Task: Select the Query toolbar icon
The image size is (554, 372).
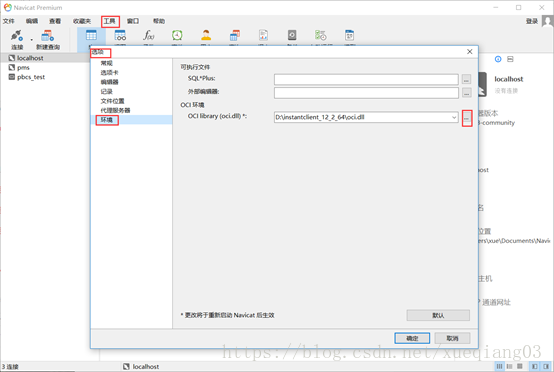Action: 235,35
